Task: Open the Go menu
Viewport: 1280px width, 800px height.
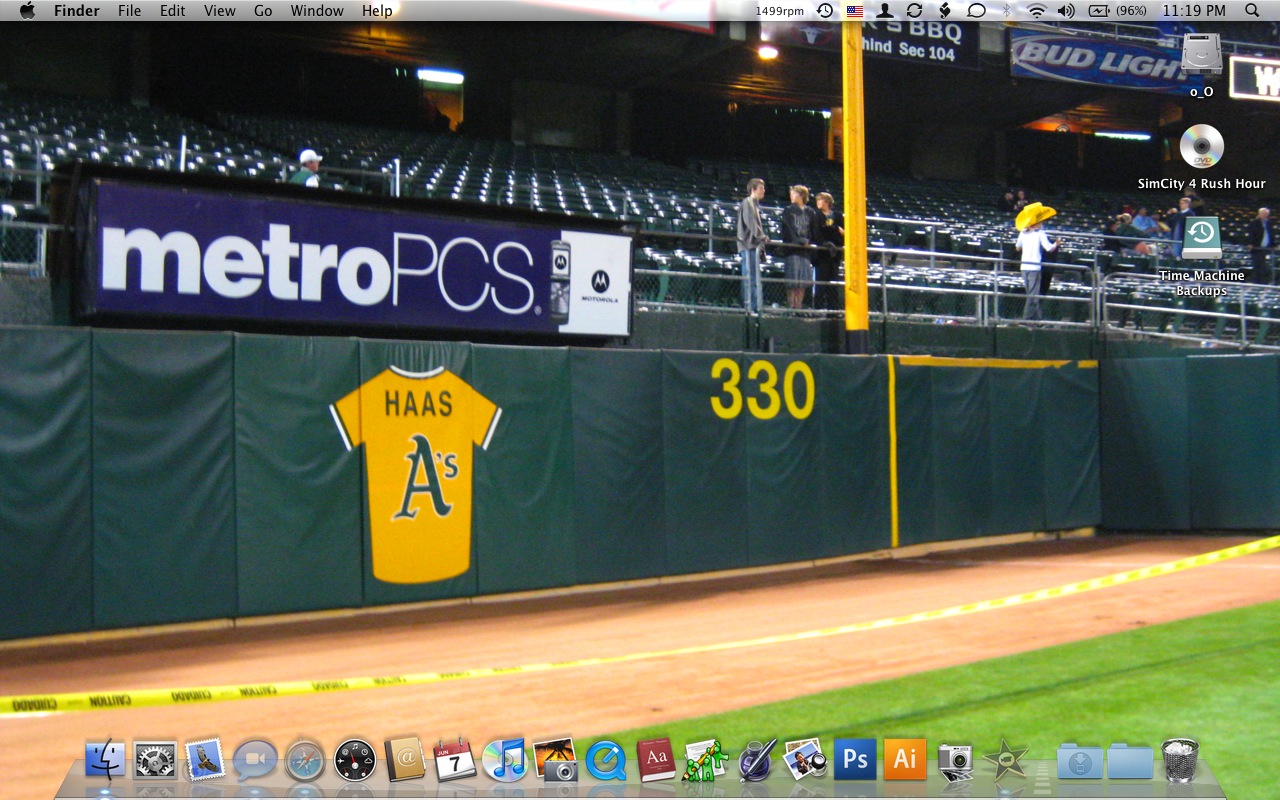Action: click(x=263, y=11)
